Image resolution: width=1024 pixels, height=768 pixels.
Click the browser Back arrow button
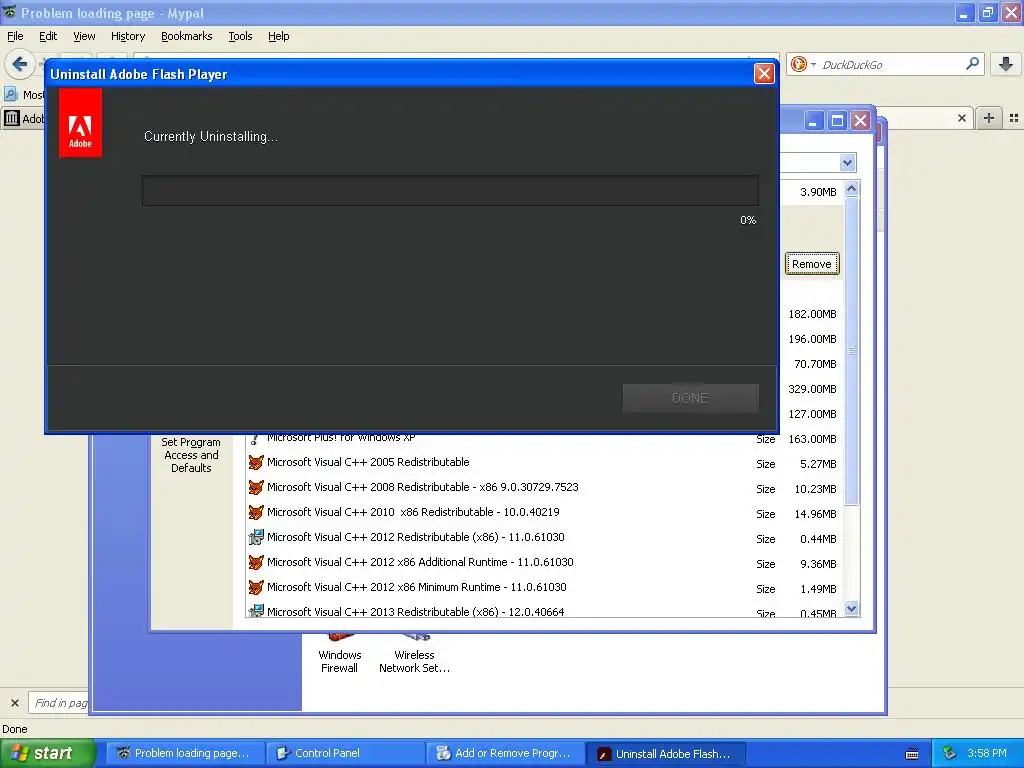click(x=20, y=64)
